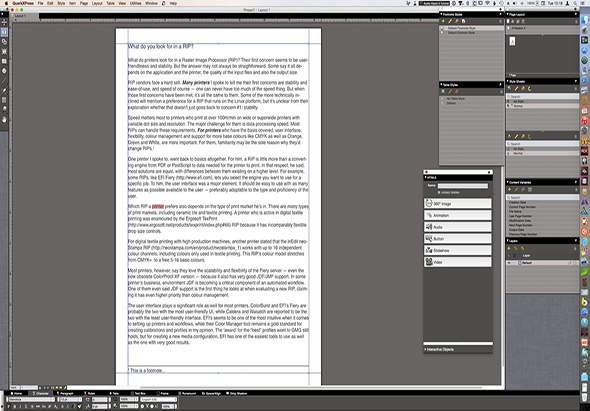Switch to the Runaround tab
Image resolution: width=590 pixels, height=411 pixels.
coord(187,393)
